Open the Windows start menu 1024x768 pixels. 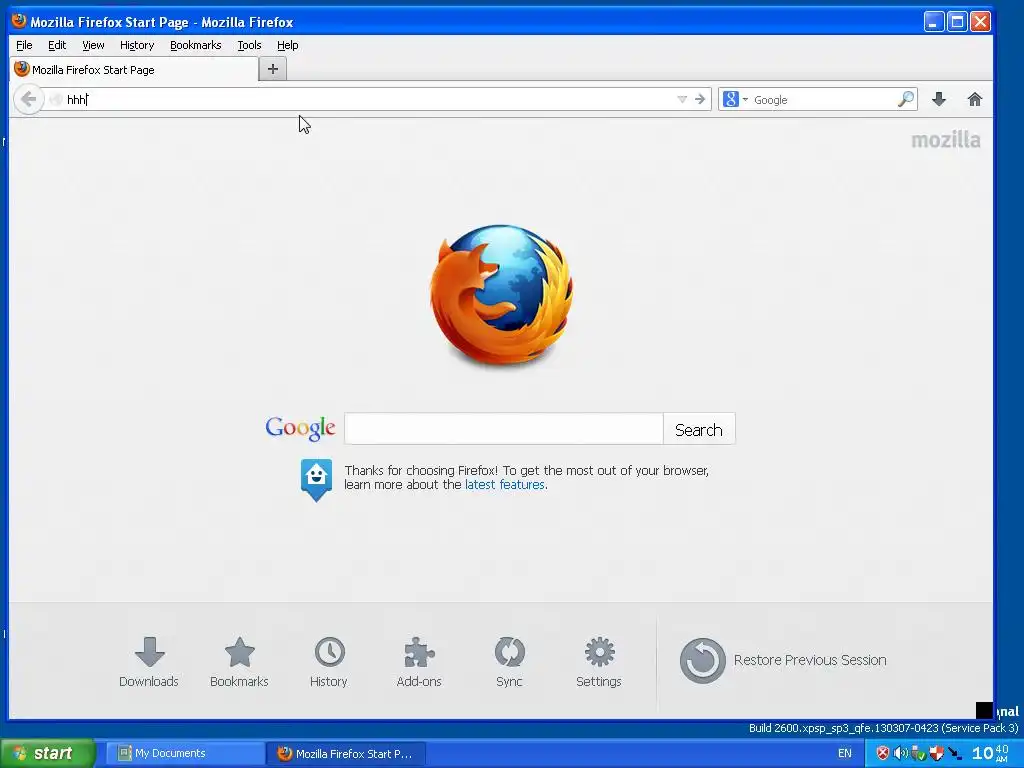pos(47,753)
